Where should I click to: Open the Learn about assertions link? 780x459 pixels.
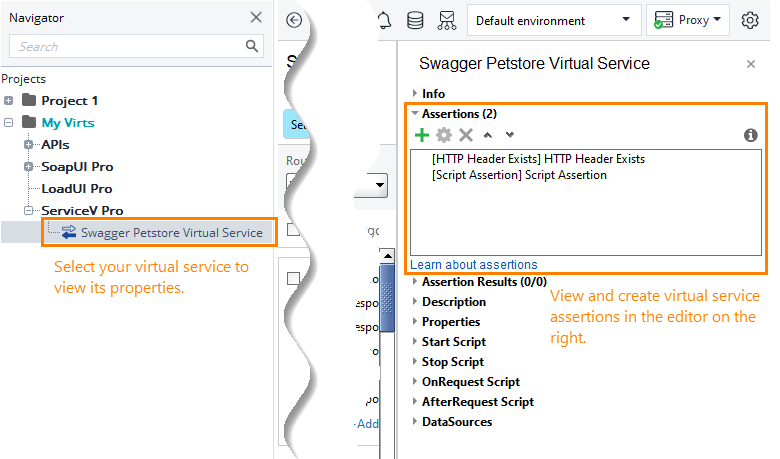pyautogui.click(x=474, y=265)
